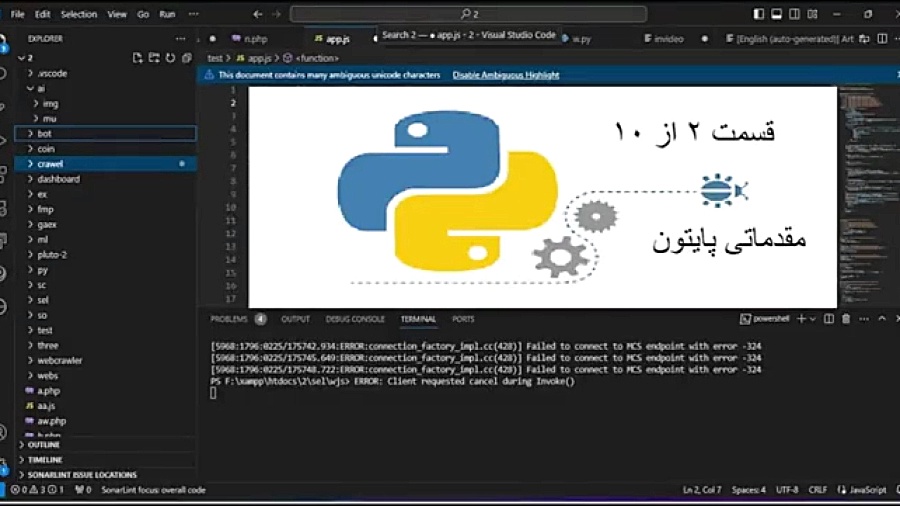Change end of line sequence CRLF
Screen dimensions: 900x506
[x=817, y=490]
